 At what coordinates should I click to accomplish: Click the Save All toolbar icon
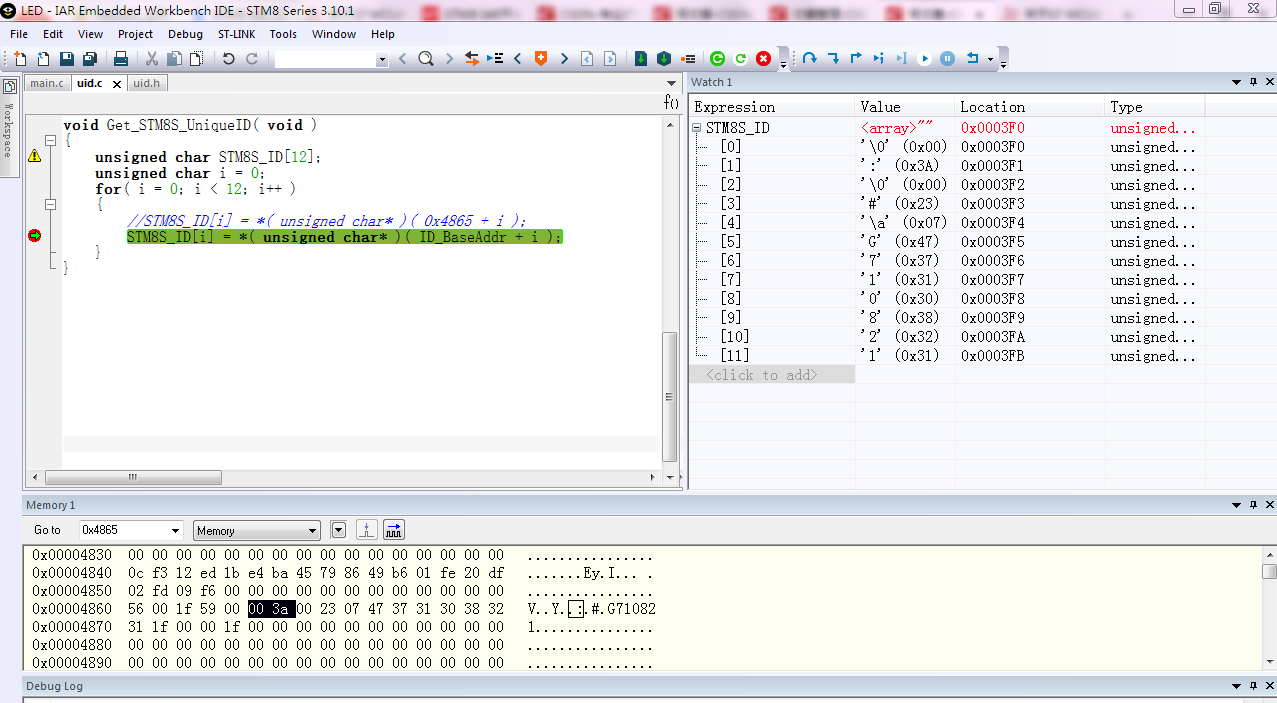89,59
